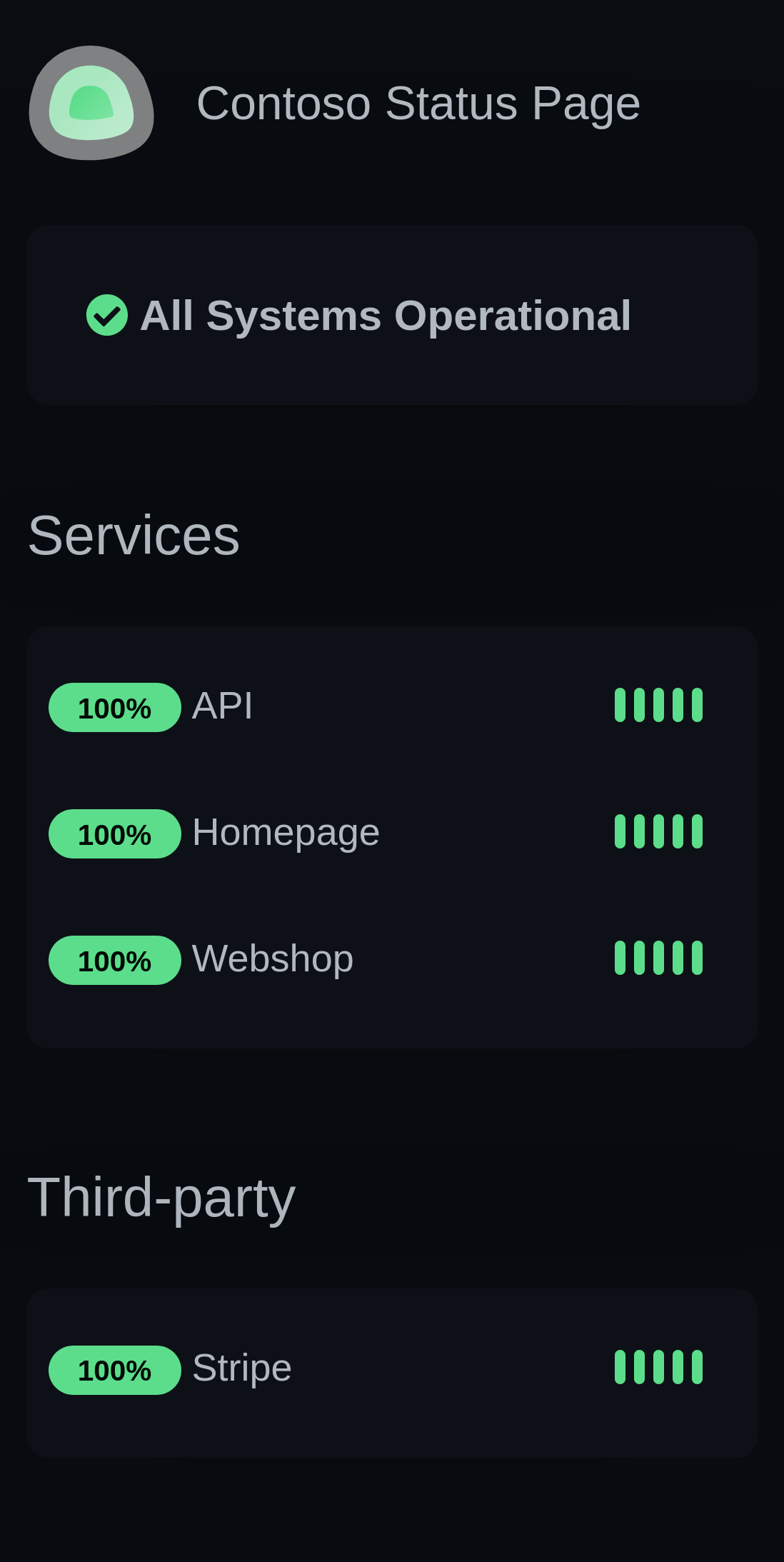Click the middle uptime bar for Homepage
Viewport: 784px width, 1562px height.
coord(659,830)
